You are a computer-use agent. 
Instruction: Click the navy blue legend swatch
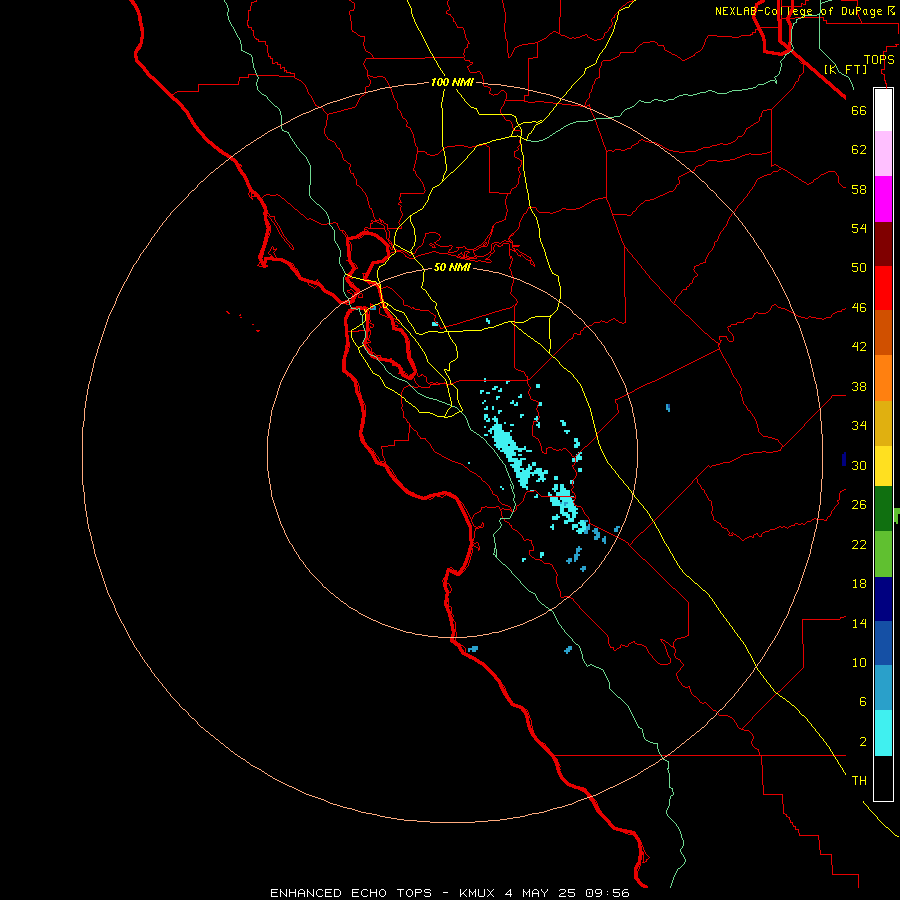coord(883,599)
